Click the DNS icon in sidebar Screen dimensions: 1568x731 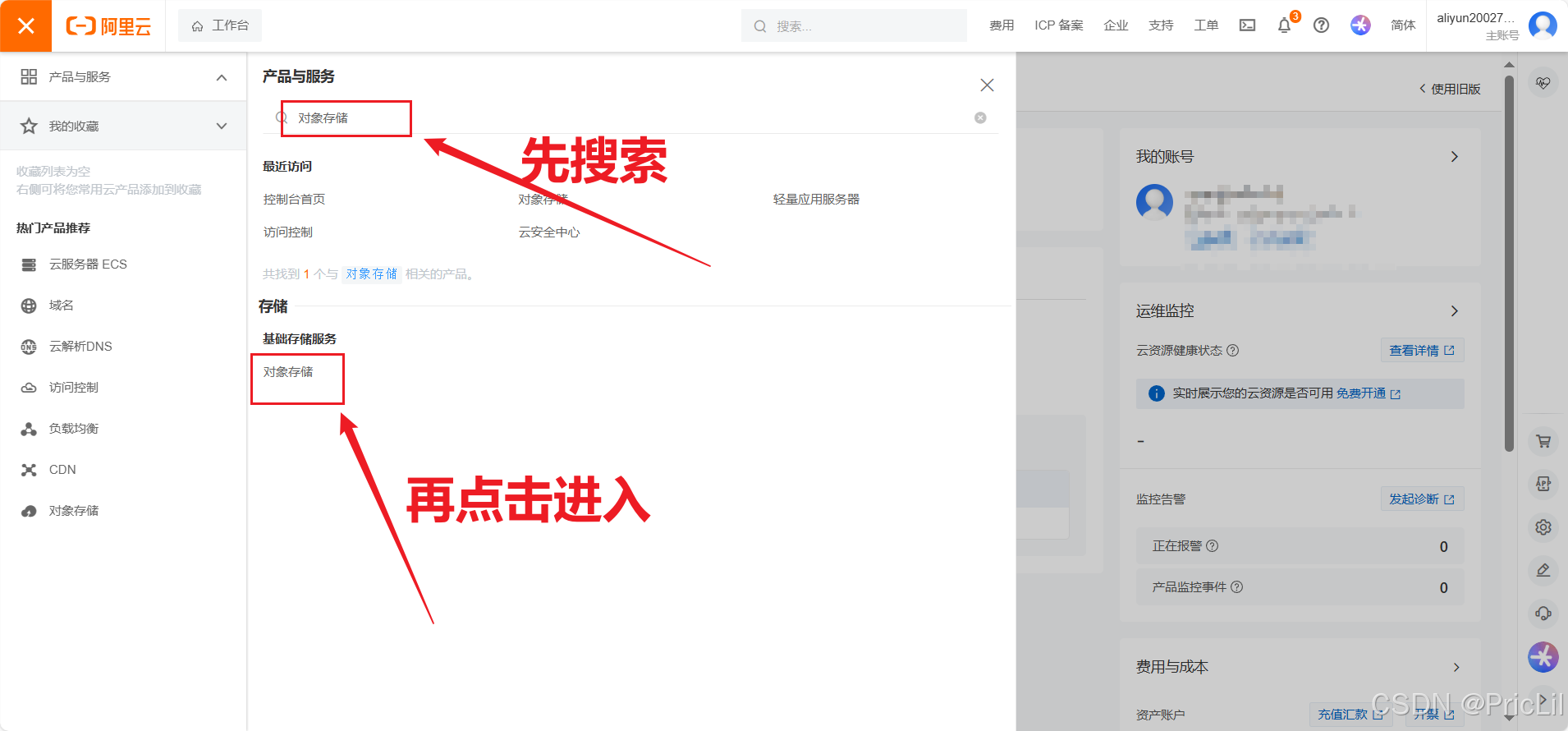click(x=29, y=347)
